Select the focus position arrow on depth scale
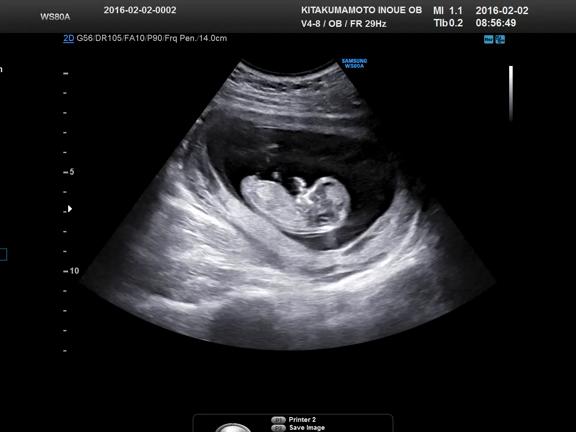 click(x=69, y=209)
